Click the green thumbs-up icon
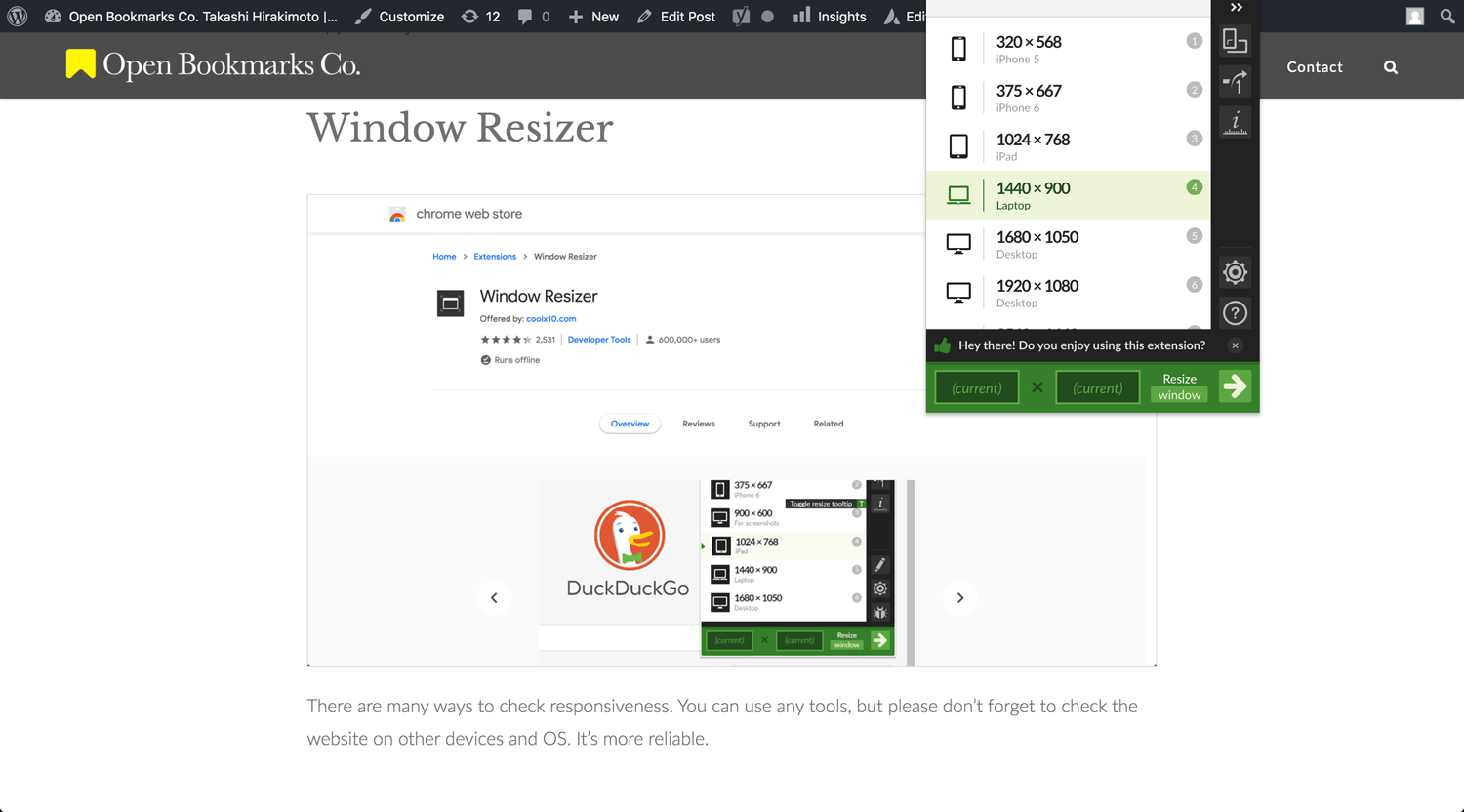The width and height of the screenshot is (1464, 812). 942,345
